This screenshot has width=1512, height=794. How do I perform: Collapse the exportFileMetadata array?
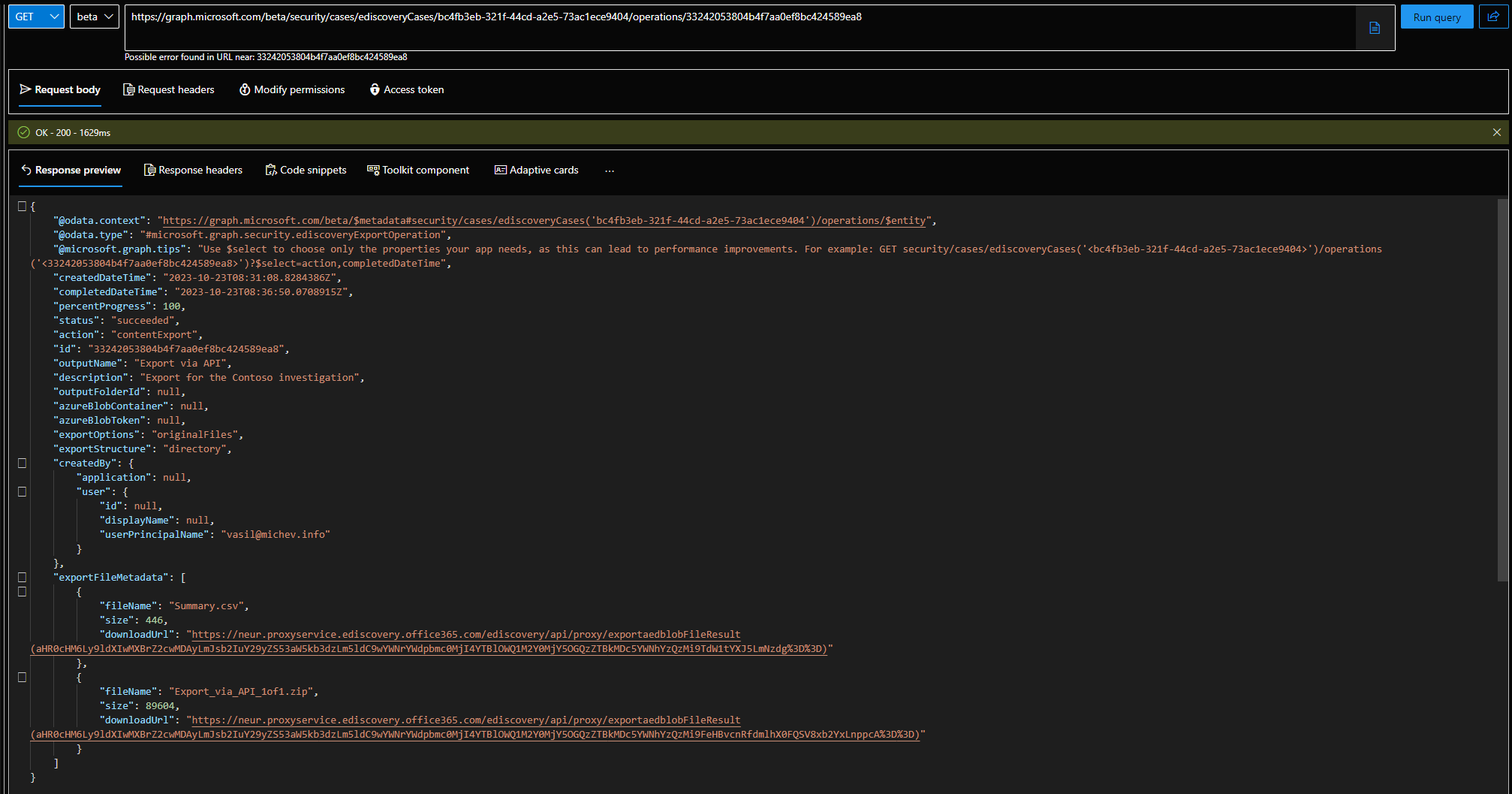tap(22, 578)
